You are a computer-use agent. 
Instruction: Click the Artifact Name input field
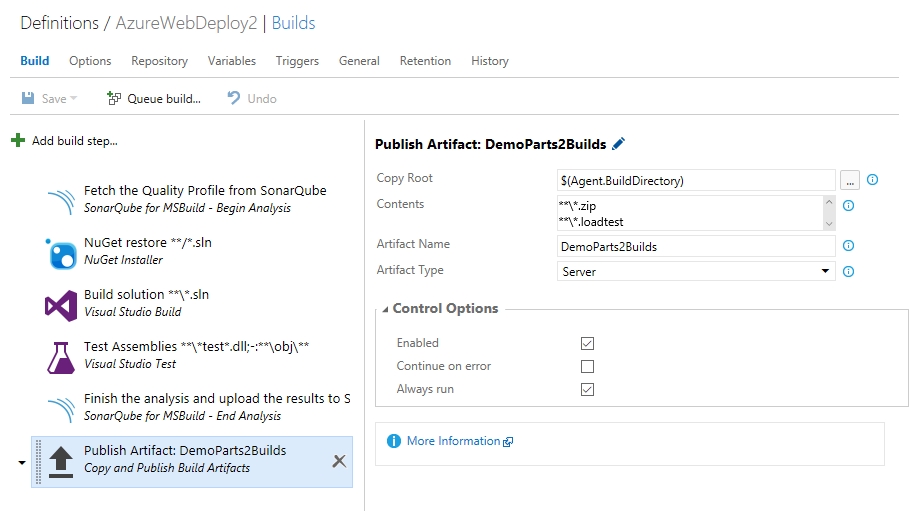pos(696,246)
